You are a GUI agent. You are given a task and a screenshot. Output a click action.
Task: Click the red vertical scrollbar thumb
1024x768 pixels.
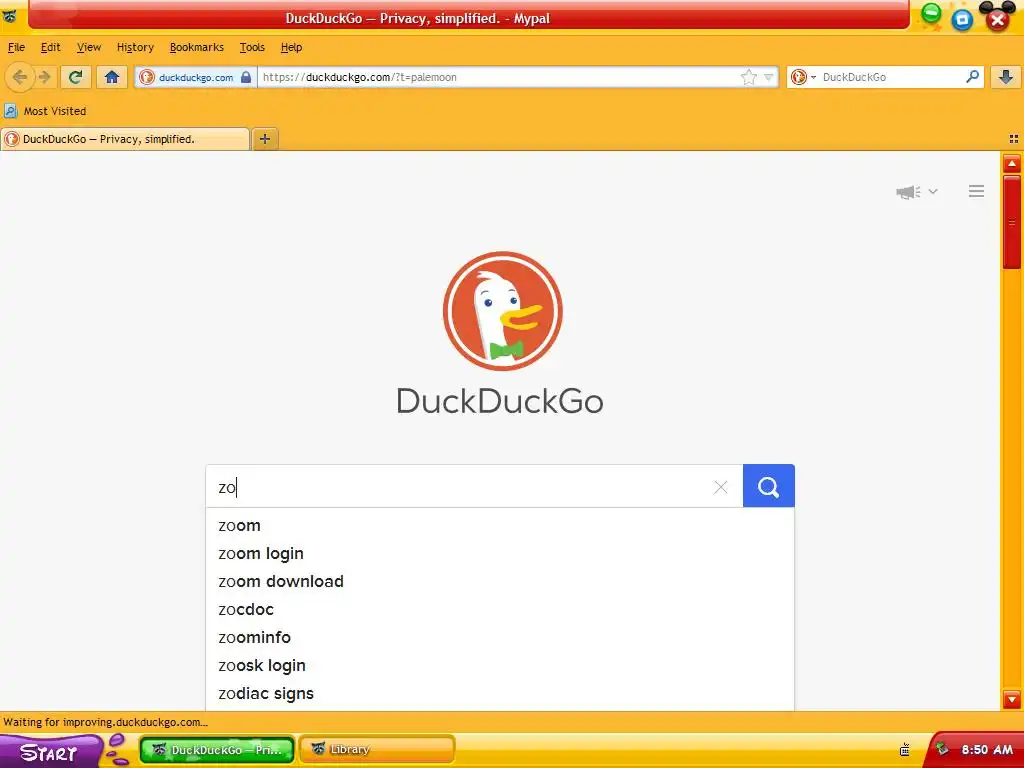[x=1012, y=222]
